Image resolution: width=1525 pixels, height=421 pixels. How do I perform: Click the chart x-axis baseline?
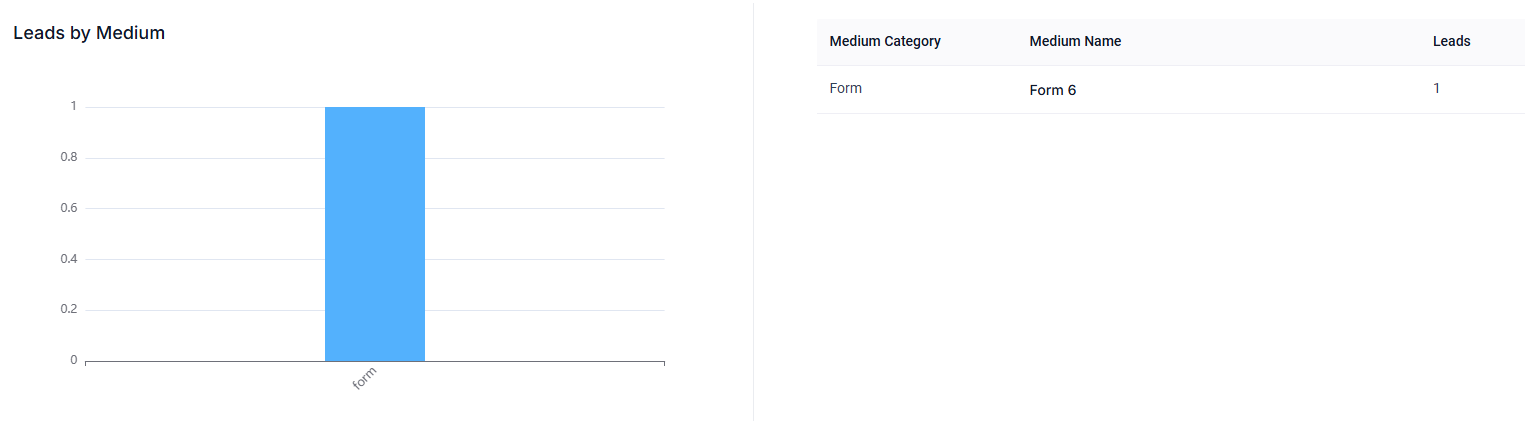(540, 361)
